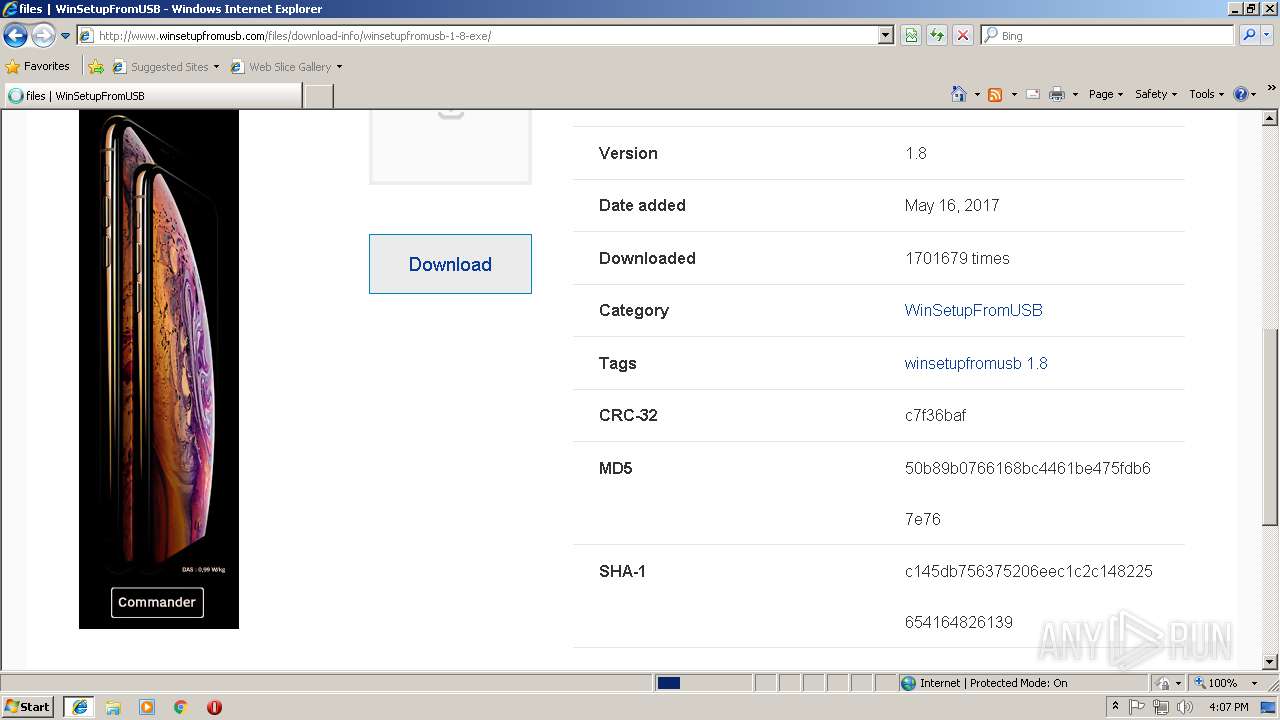Go forward with the Forward arrow button
1280x720 pixels.
pyautogui.click(x=43, y=36)
